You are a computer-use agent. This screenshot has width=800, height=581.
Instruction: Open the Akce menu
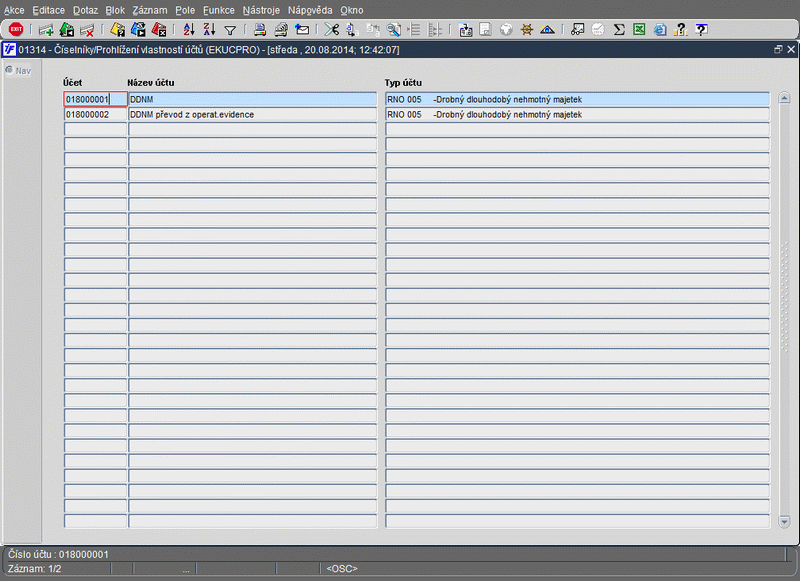tap(14, 10)
